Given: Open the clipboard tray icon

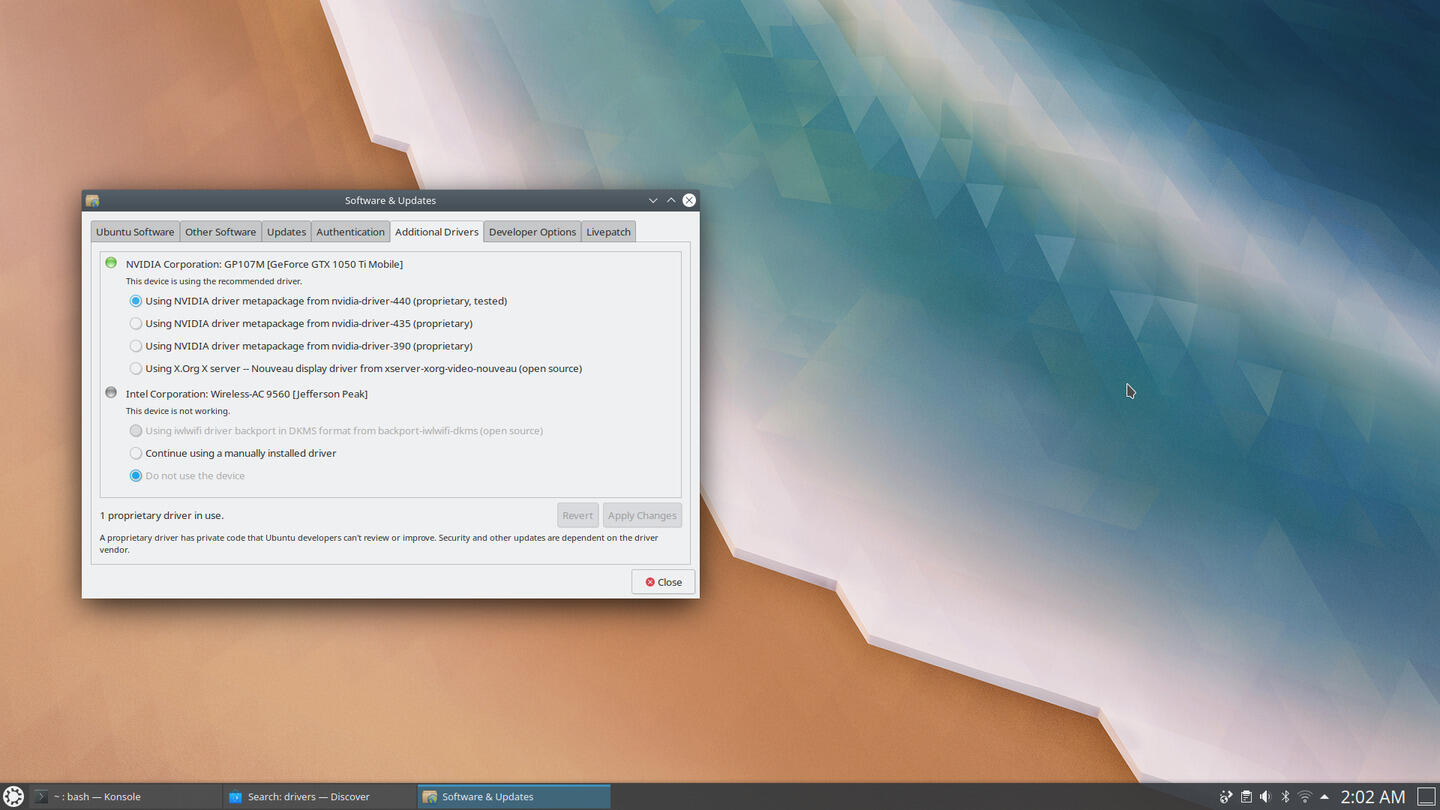Looking at the screenshot, I should pos(1246,797).
